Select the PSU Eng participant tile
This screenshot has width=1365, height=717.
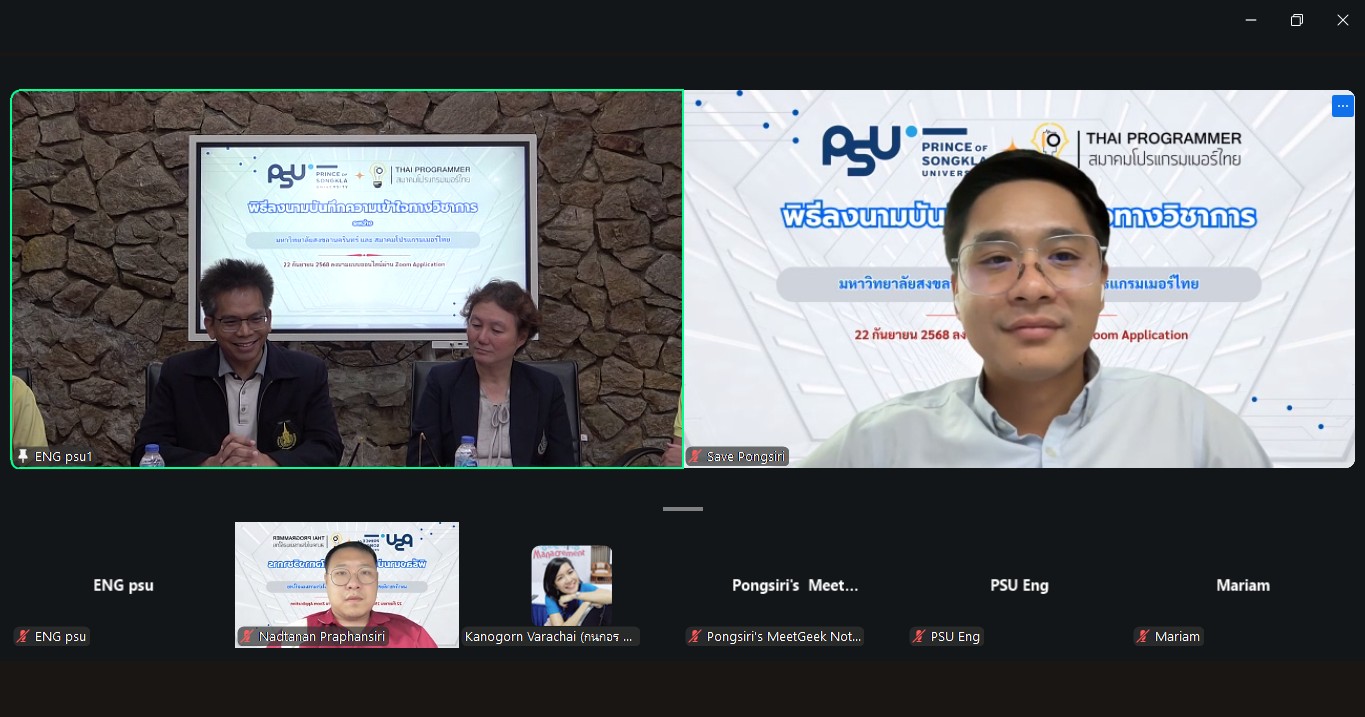(1019, 586)
